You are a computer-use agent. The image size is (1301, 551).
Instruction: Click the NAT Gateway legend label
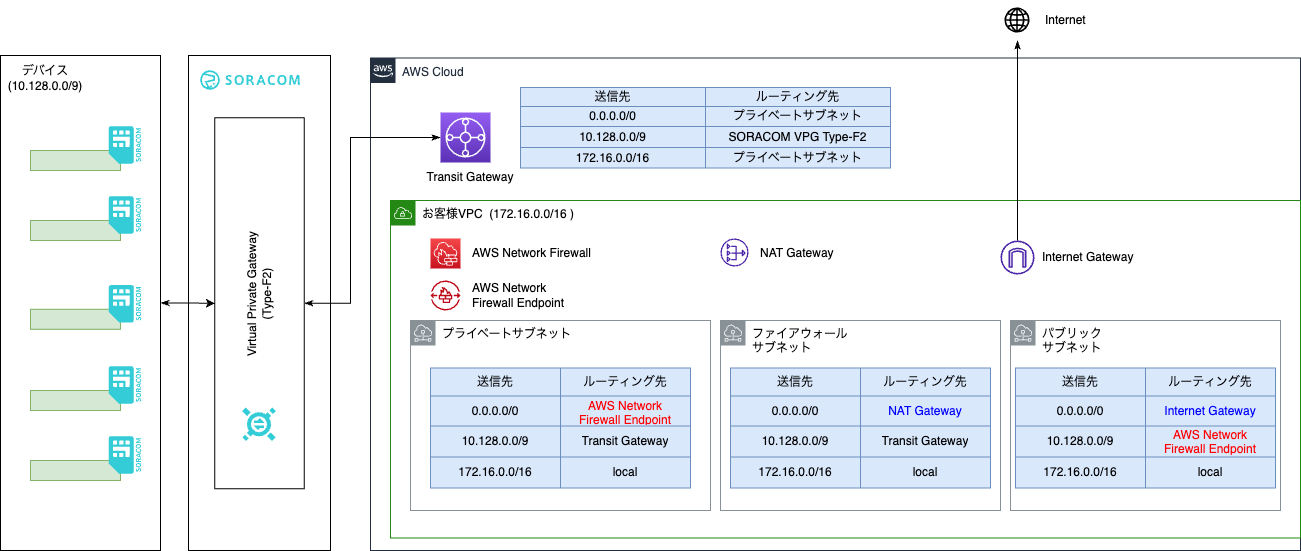pos(796,253)
